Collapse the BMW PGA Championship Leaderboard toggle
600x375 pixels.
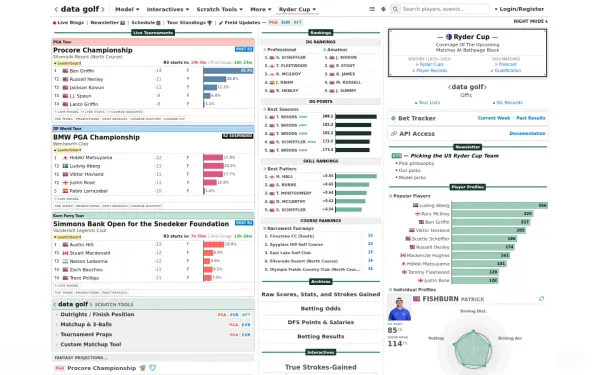point(67,150)
